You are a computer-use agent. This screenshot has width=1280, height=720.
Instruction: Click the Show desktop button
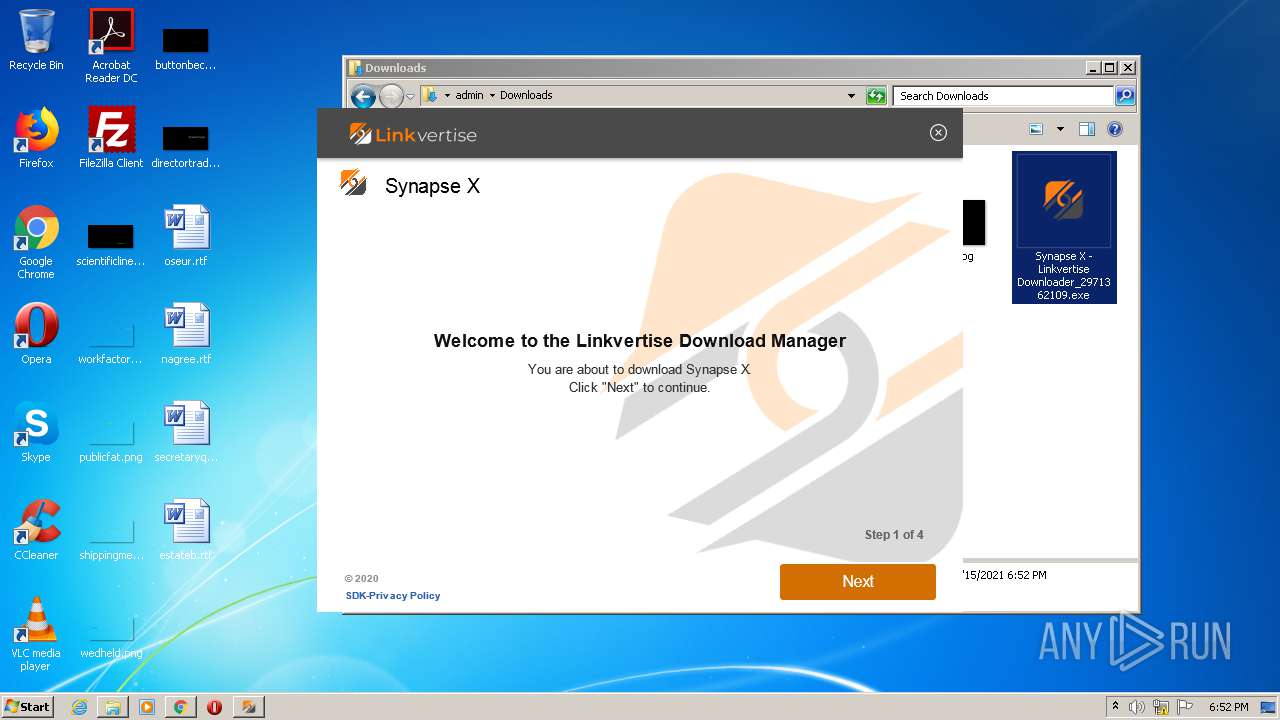(x=1269, y=707)
